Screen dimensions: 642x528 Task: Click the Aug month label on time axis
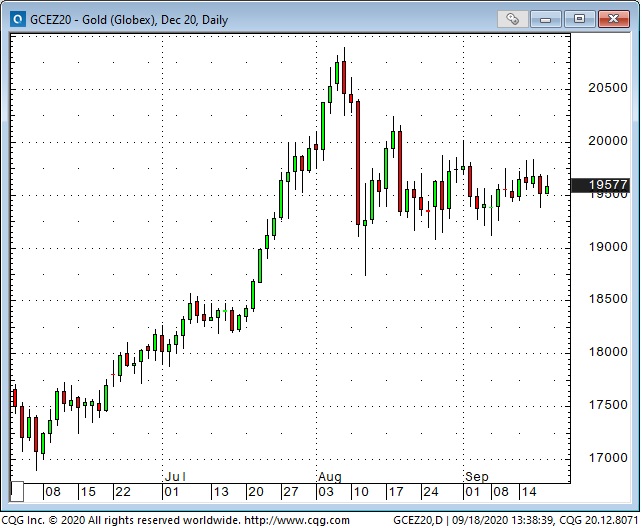click(330, 477)
